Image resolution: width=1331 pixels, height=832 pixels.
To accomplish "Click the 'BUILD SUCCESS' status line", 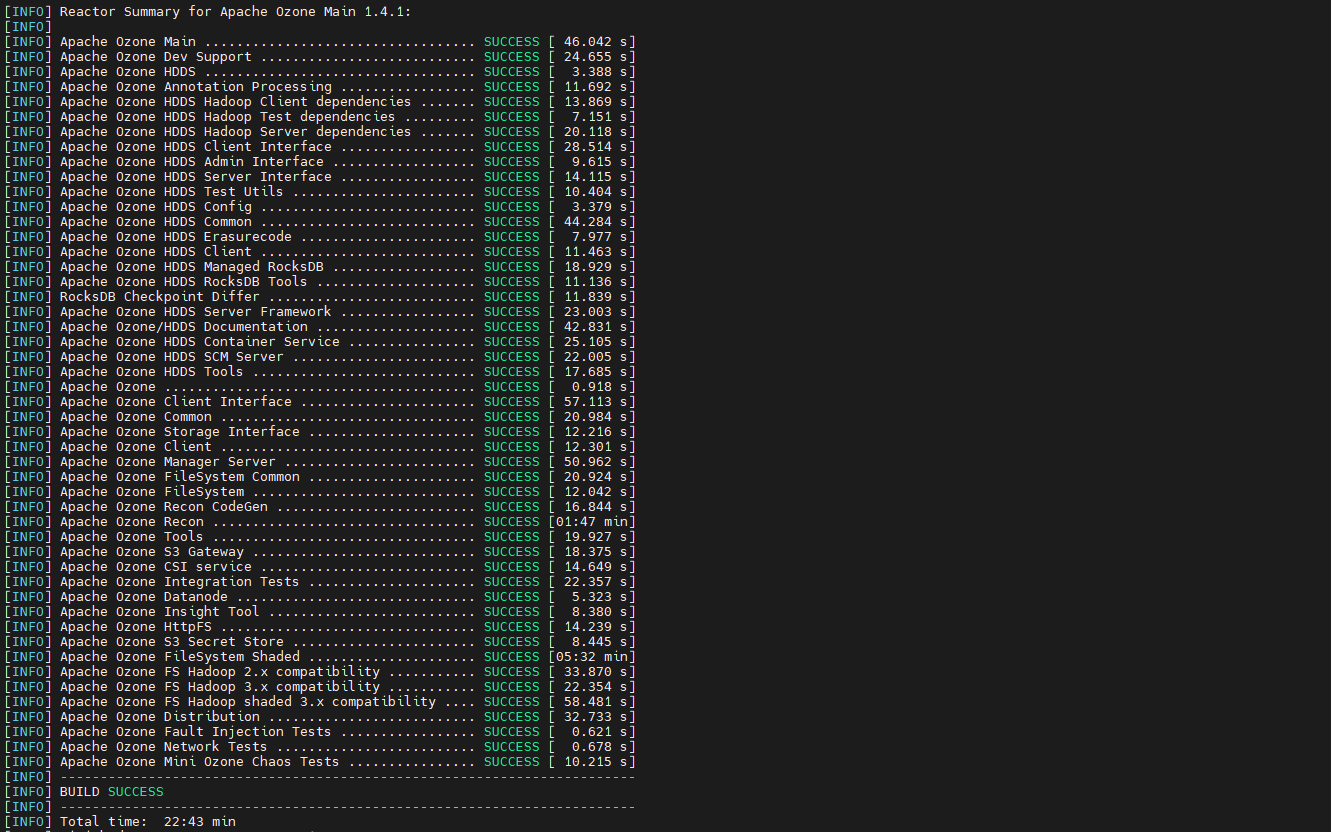I will tap(112, 792).
